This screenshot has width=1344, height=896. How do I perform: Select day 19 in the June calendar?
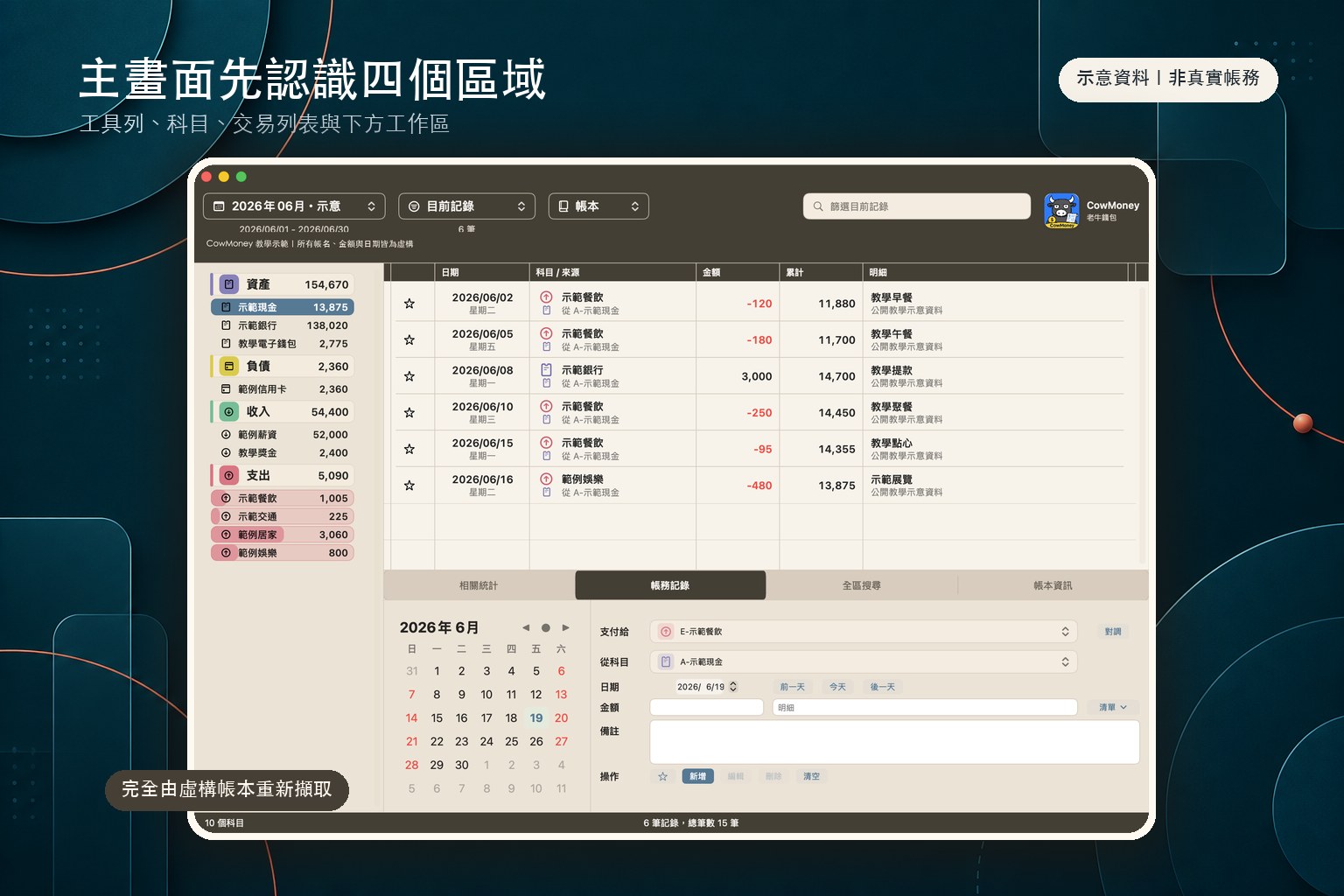(536, 718)
